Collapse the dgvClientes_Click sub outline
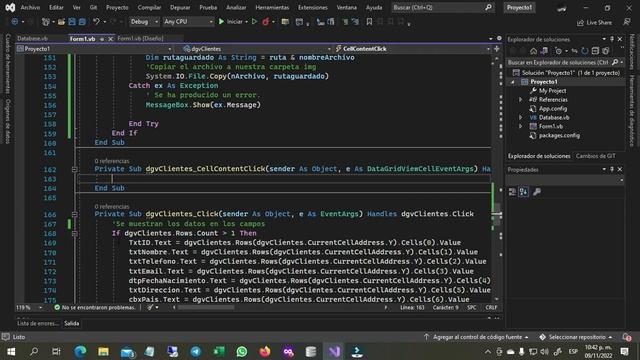640x360 pixels. tap(74, 214)
